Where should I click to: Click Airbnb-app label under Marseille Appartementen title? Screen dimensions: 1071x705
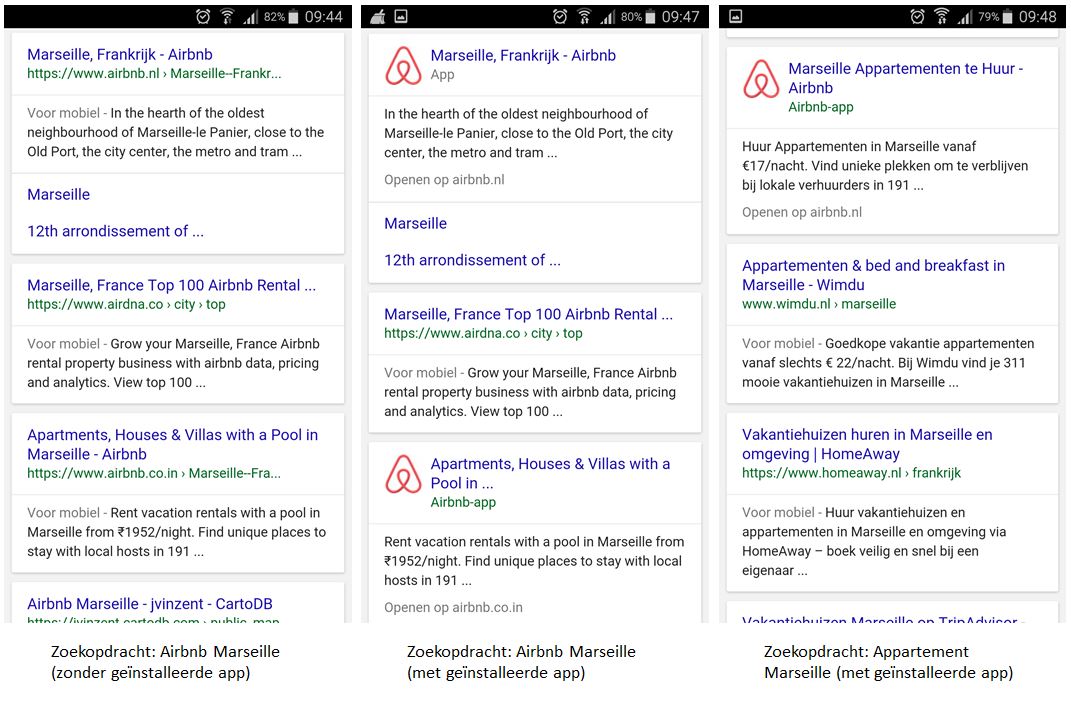click(x=821, y=107)
